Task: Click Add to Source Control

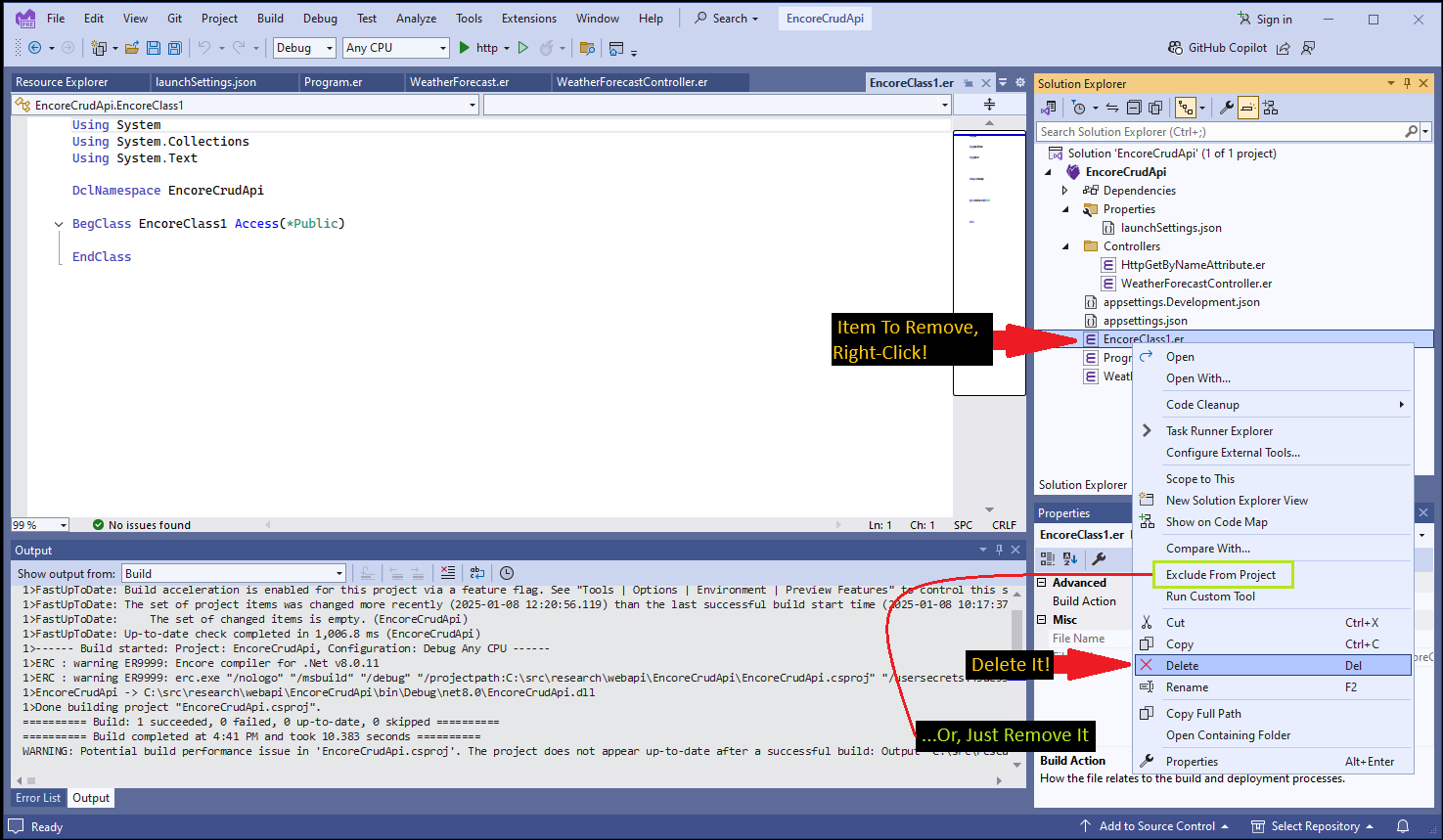Action: click(1154, 826)
